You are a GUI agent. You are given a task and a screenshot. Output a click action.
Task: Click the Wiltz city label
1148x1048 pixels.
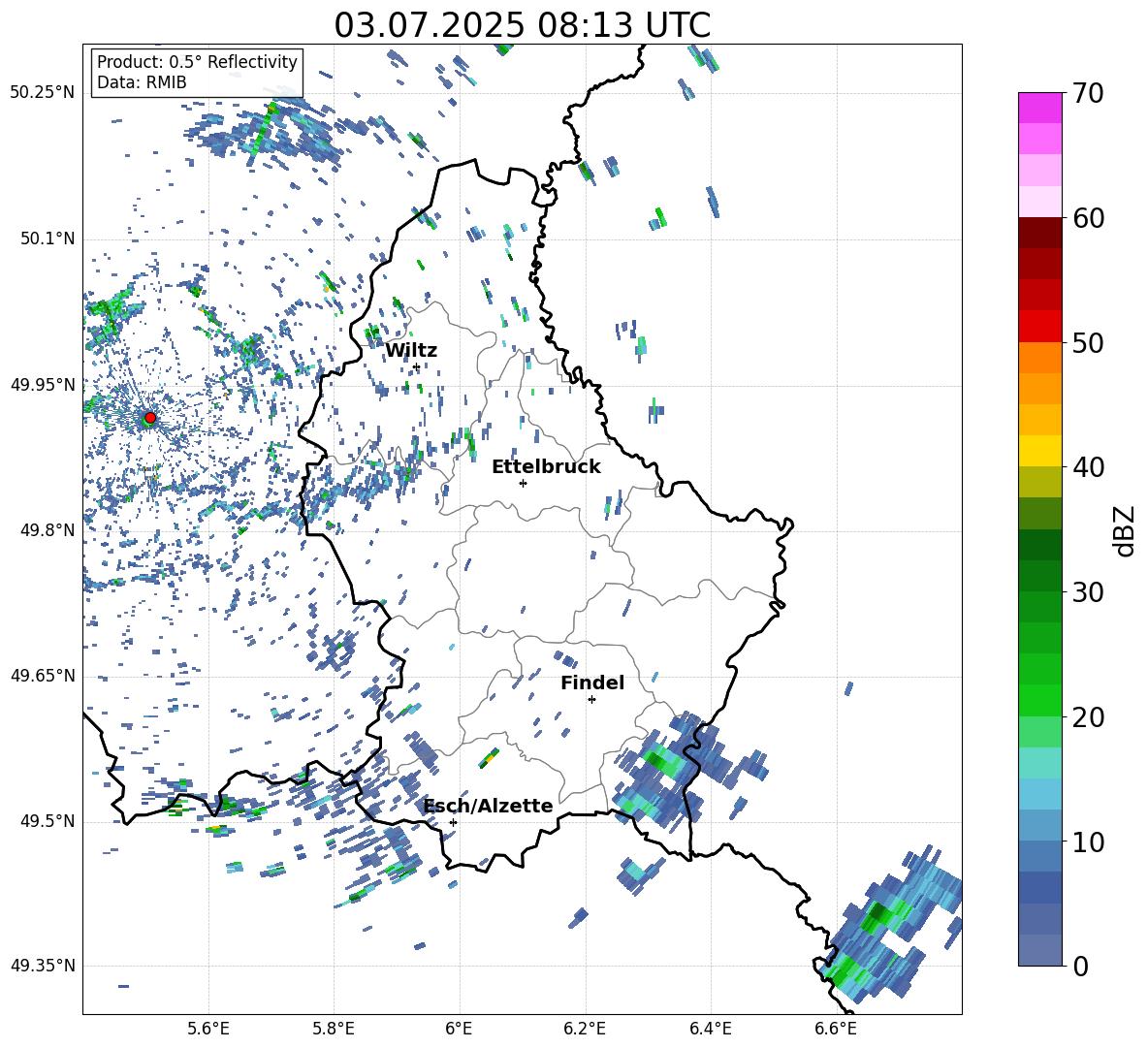tap(411, 351)
